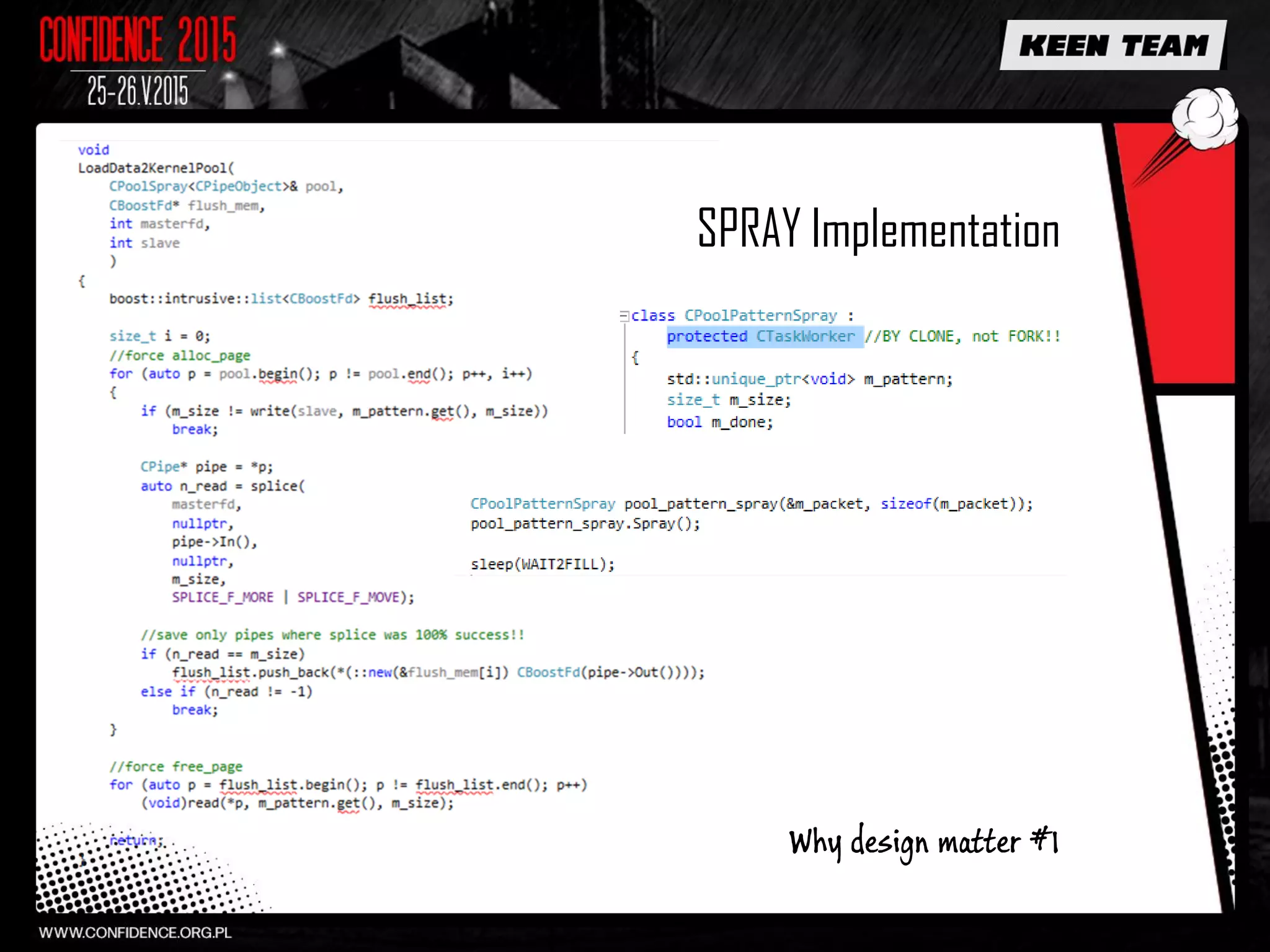1270x952 pixels.
Task: Click 'class CPoolPatternSpray :' declaration
Action: [743, 315]
